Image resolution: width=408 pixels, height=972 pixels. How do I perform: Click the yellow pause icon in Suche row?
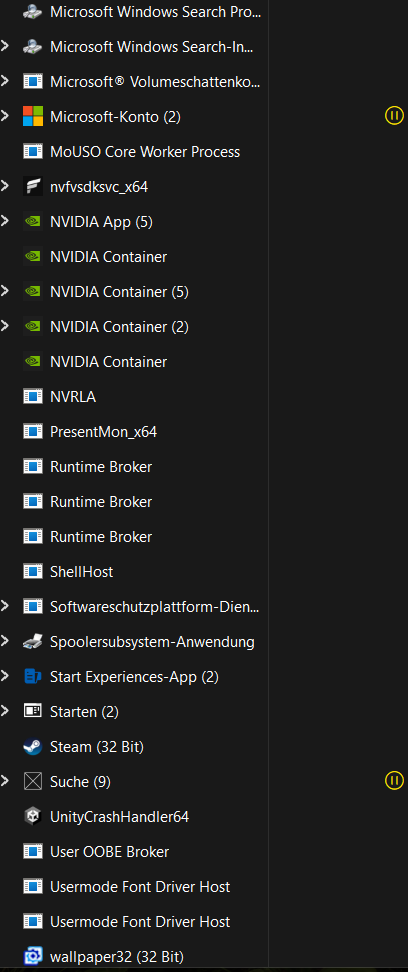pyautogui.click(x=394, y=780)
